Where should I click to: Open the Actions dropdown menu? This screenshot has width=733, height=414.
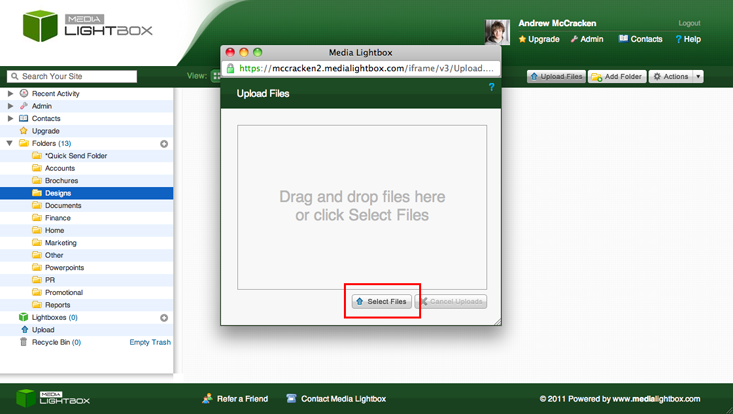pyautogui.click(x=676, y=77)
